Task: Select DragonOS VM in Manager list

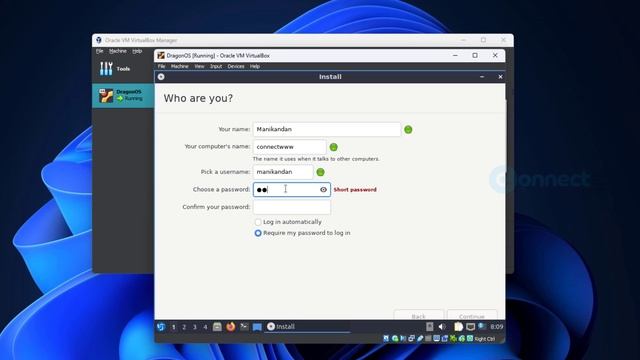Action: (123, 96)
